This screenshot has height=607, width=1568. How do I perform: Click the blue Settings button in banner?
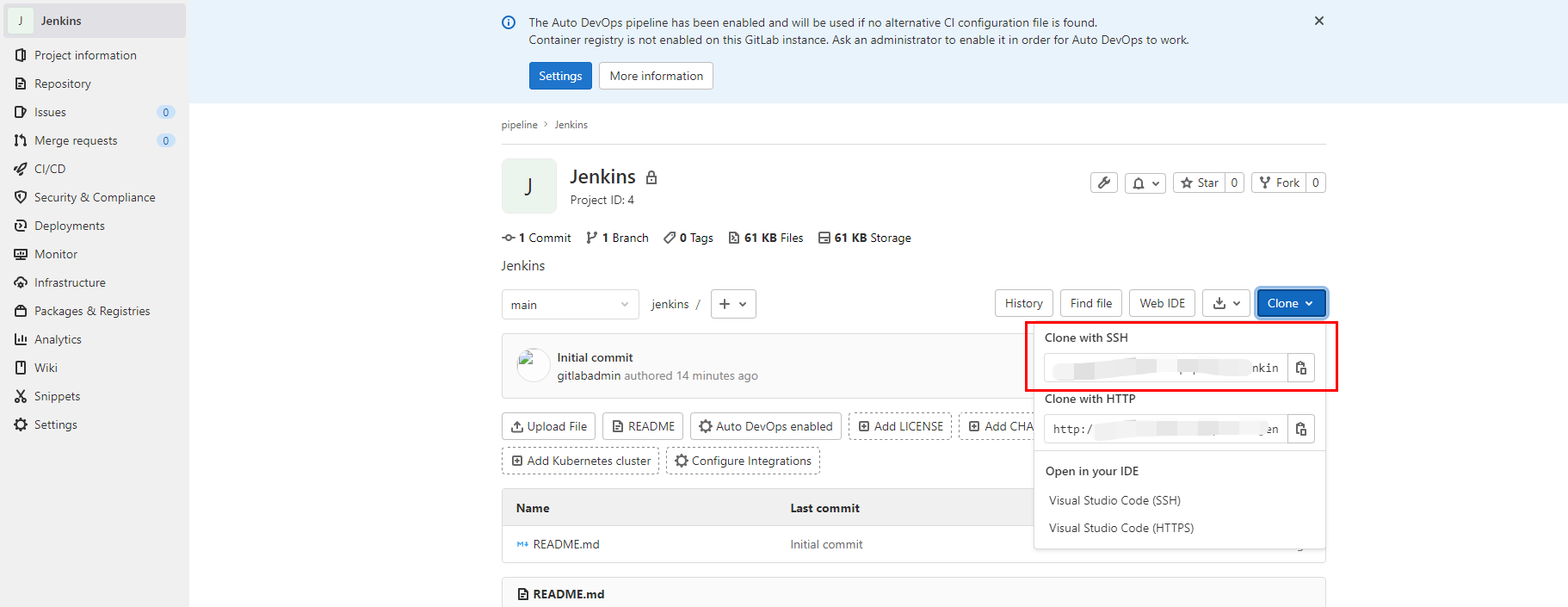click(x=560, y=76)
